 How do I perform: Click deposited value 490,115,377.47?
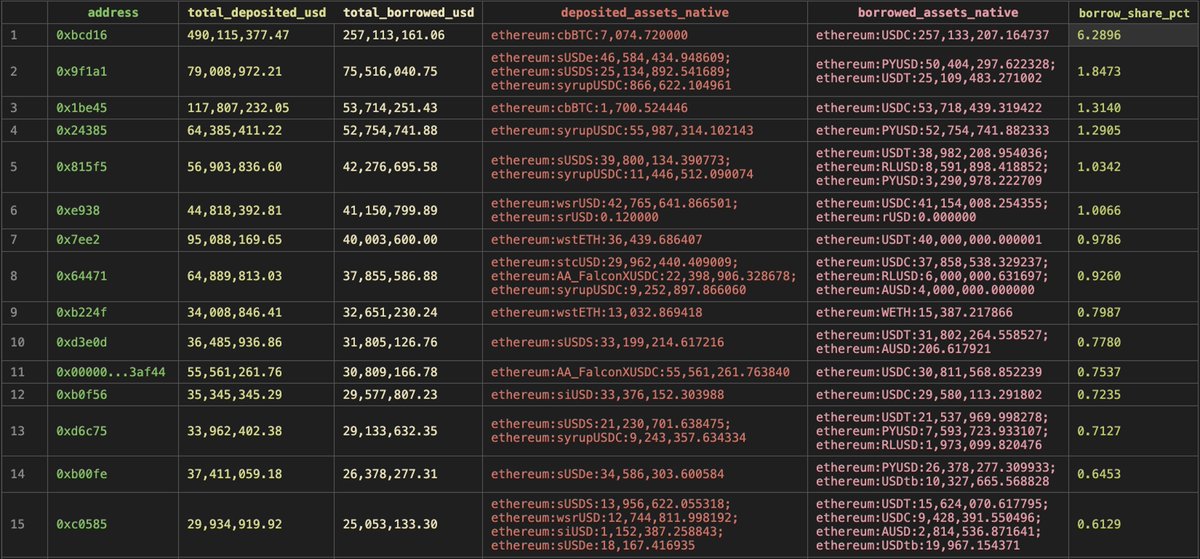[239, 34]
